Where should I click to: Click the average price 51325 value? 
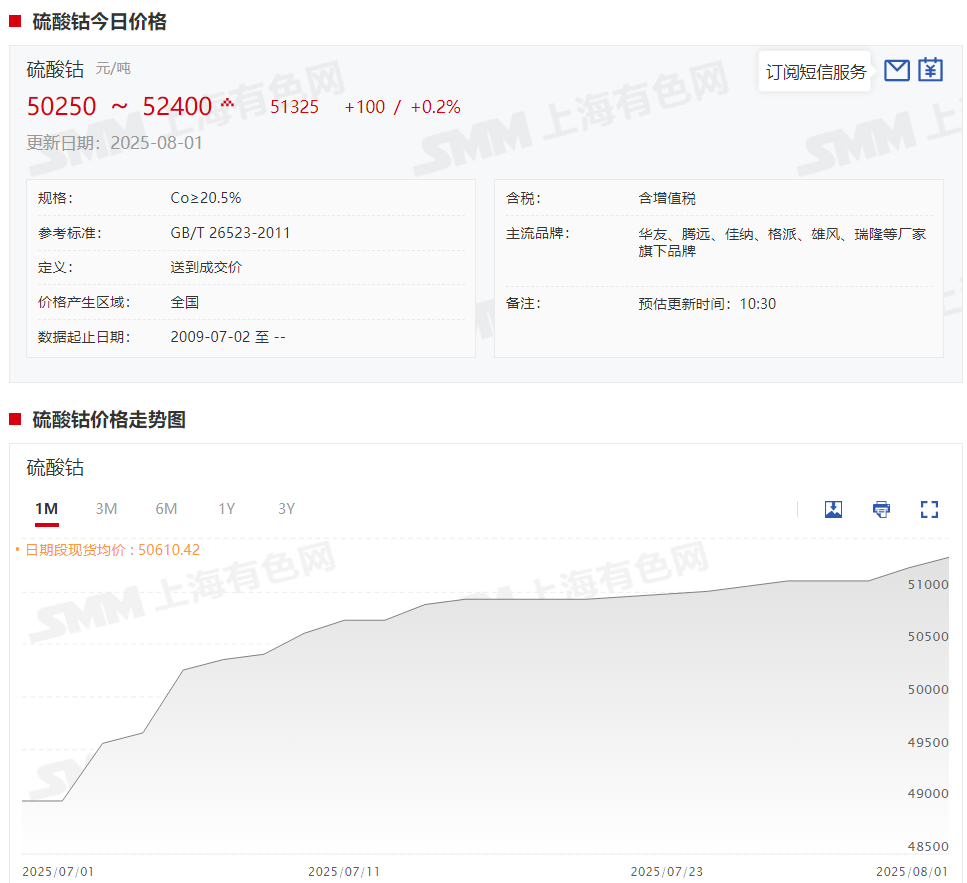click(x=294, y=107)
